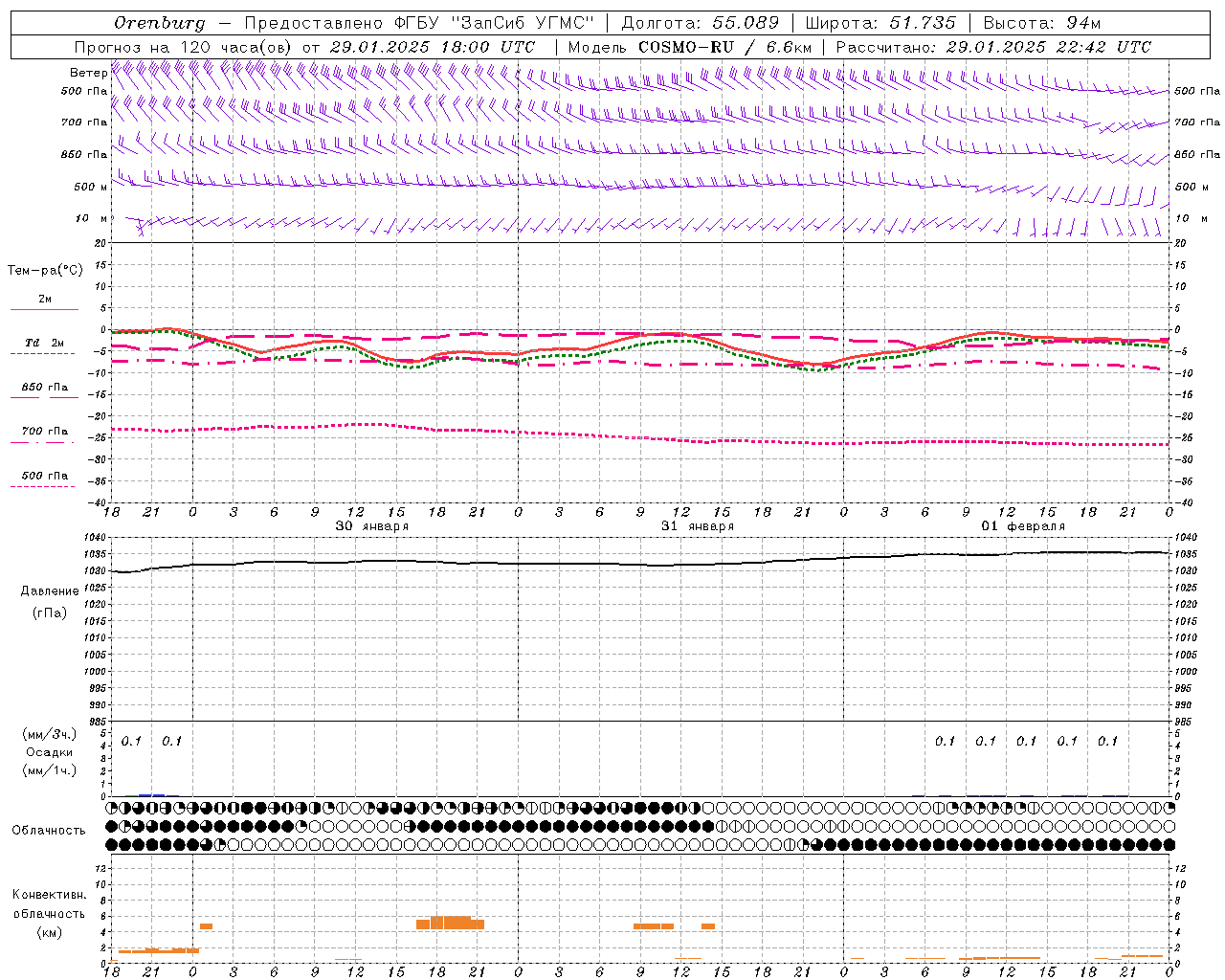
Task: Click the "500 гПа" entry in temperature legend
Action: click(45, 475)
